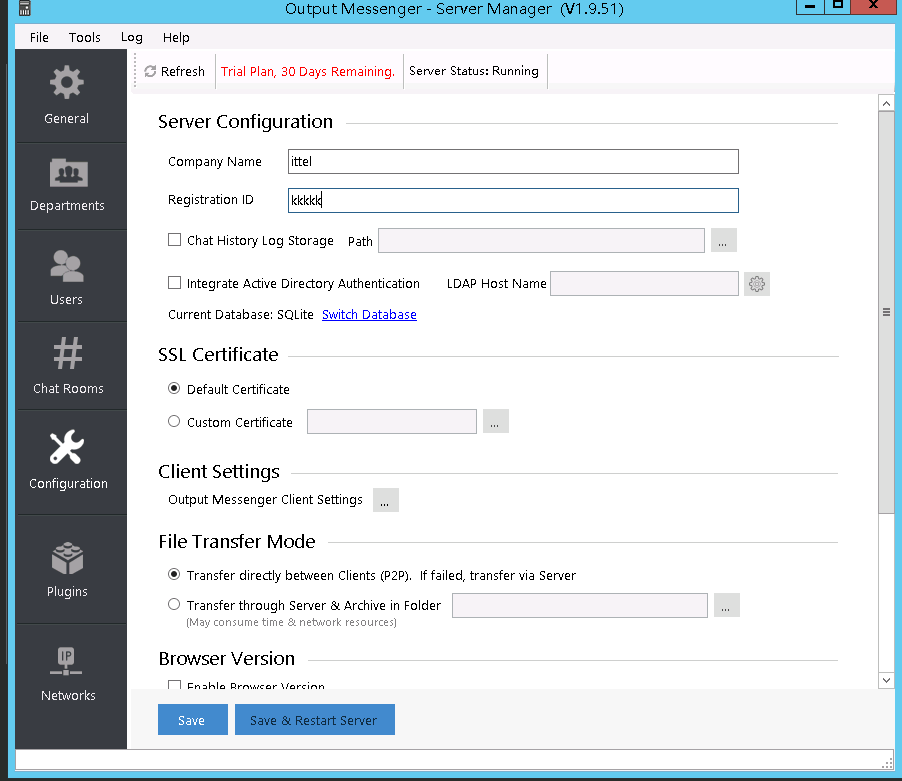Open the Configuration wrench icon
Viewport: 902px width, 781px height.
pyautogui.click(x=67, y=447)
